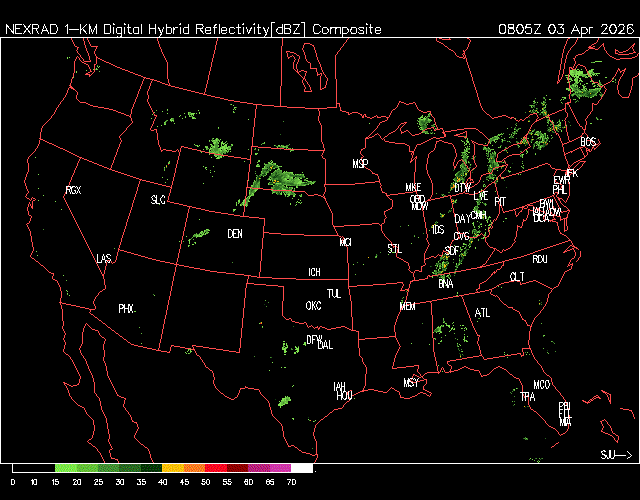
Task: Pick the white 70 dBZ legend swatch
Action: click(x=302, y=468)
